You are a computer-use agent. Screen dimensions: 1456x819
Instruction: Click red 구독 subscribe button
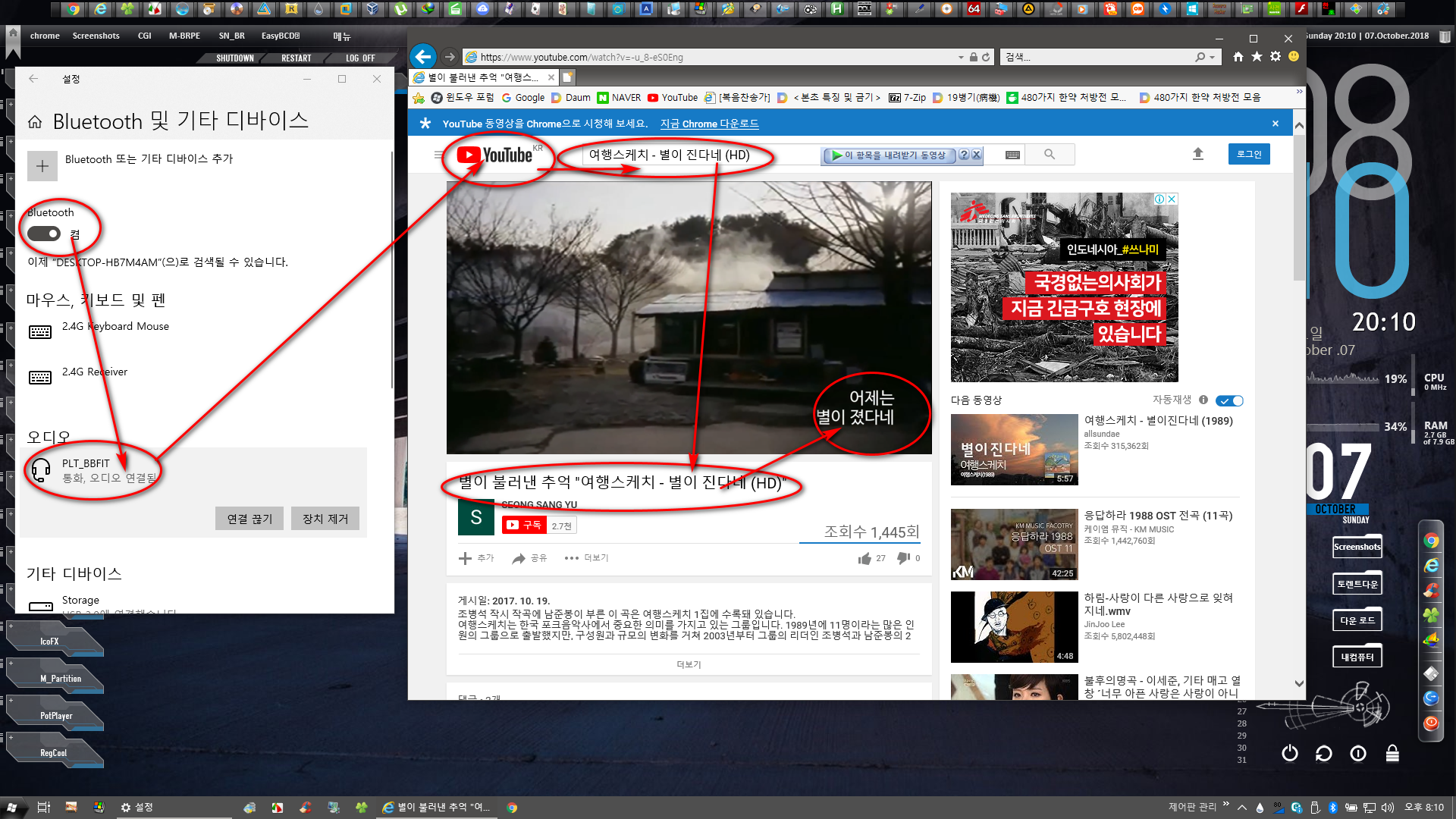[523, 525]
